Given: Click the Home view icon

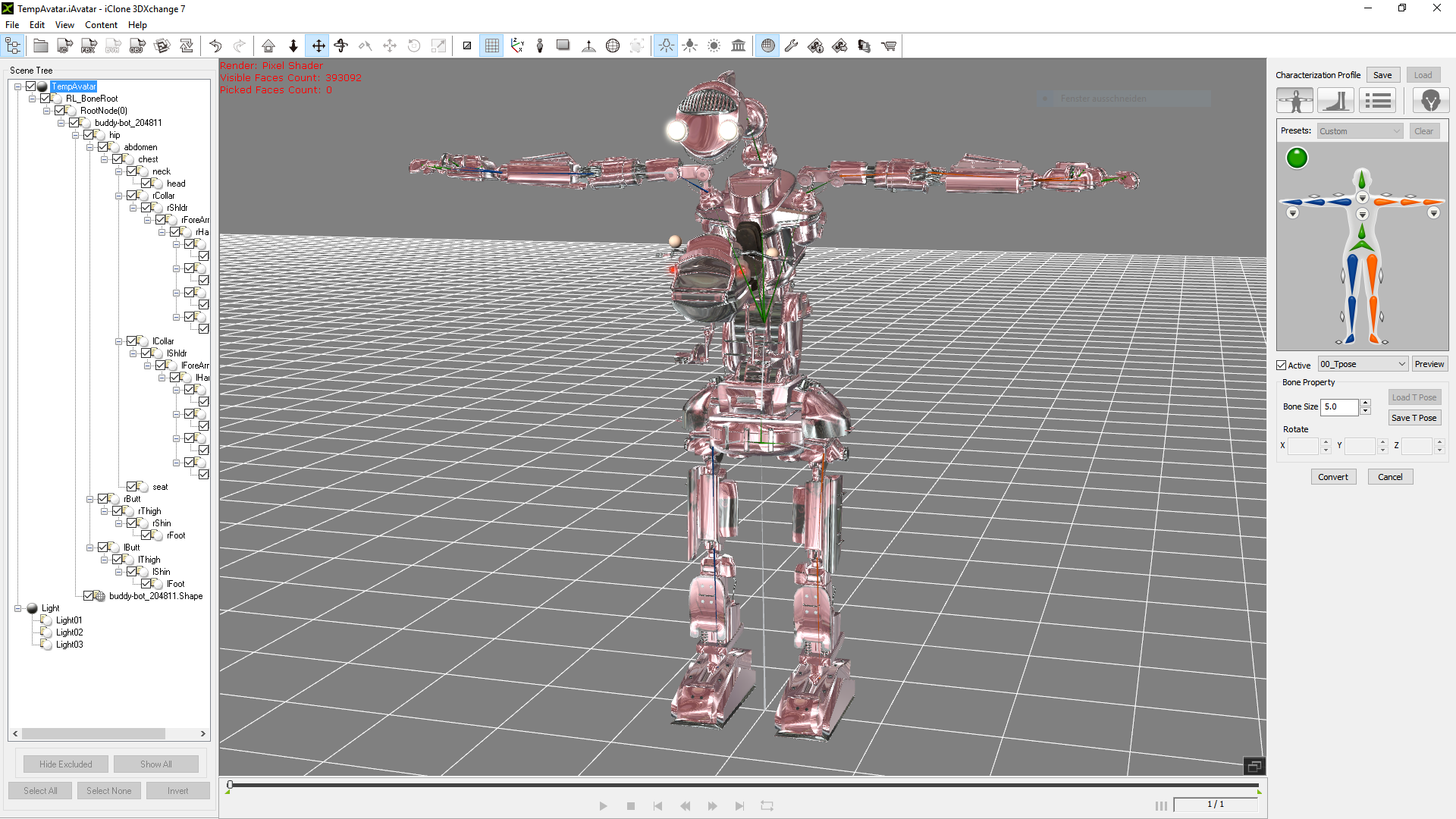Looking at the screenshot, I should [x=268, y=46].
